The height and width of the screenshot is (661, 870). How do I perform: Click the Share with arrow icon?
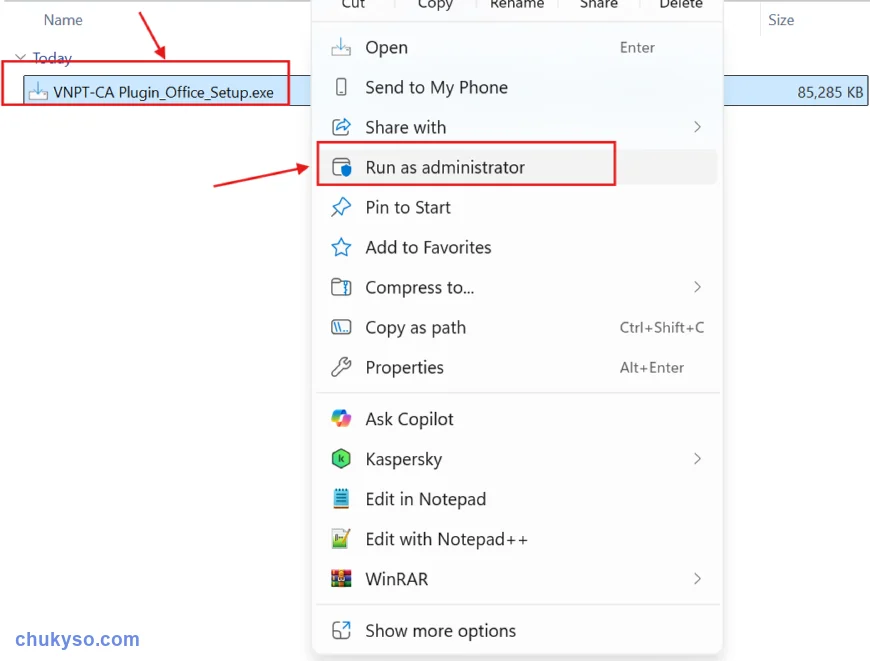(x=341, y=127)
